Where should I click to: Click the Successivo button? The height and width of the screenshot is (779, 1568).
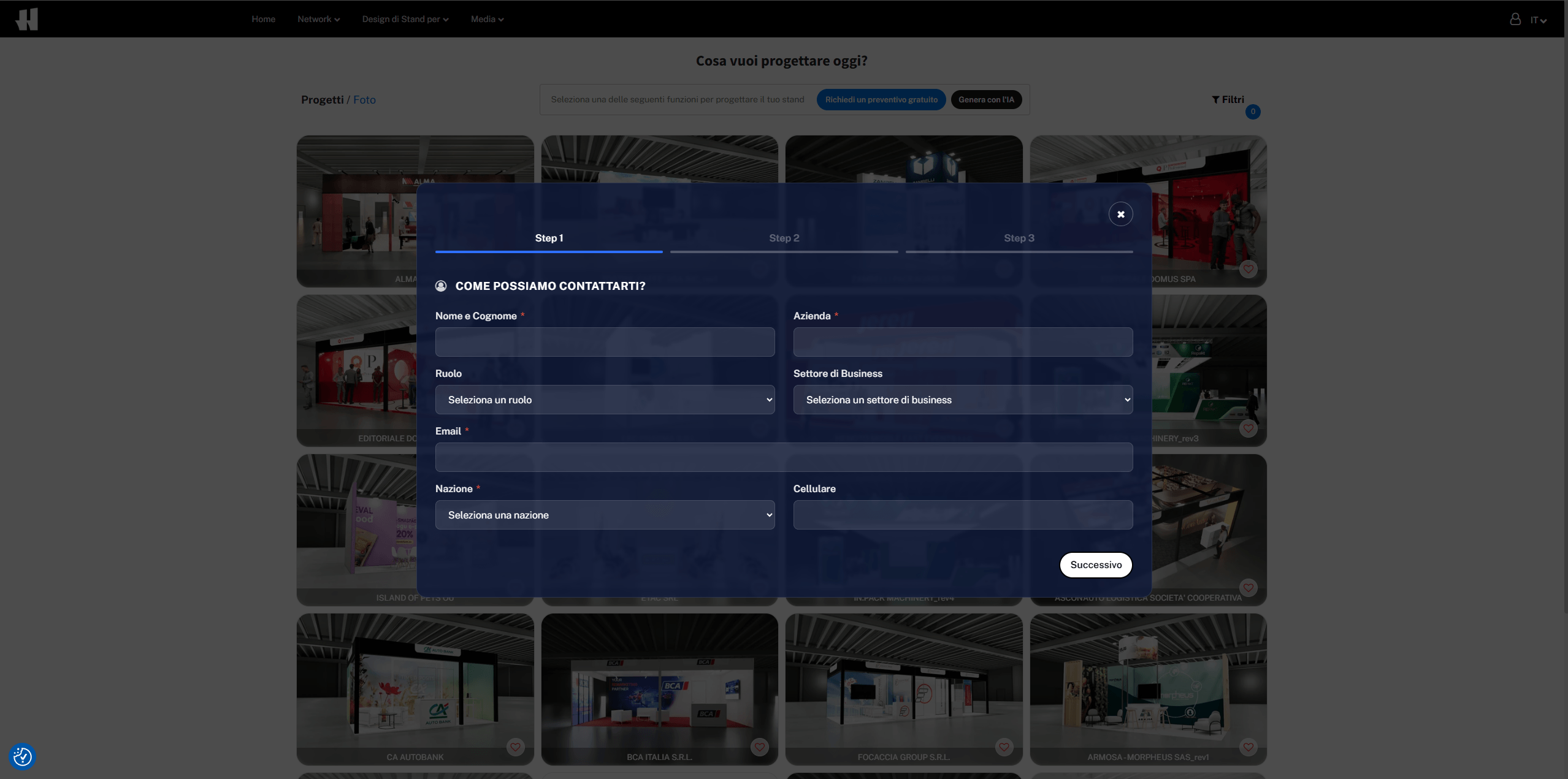pyautogui.click(x=1096, y=564)
